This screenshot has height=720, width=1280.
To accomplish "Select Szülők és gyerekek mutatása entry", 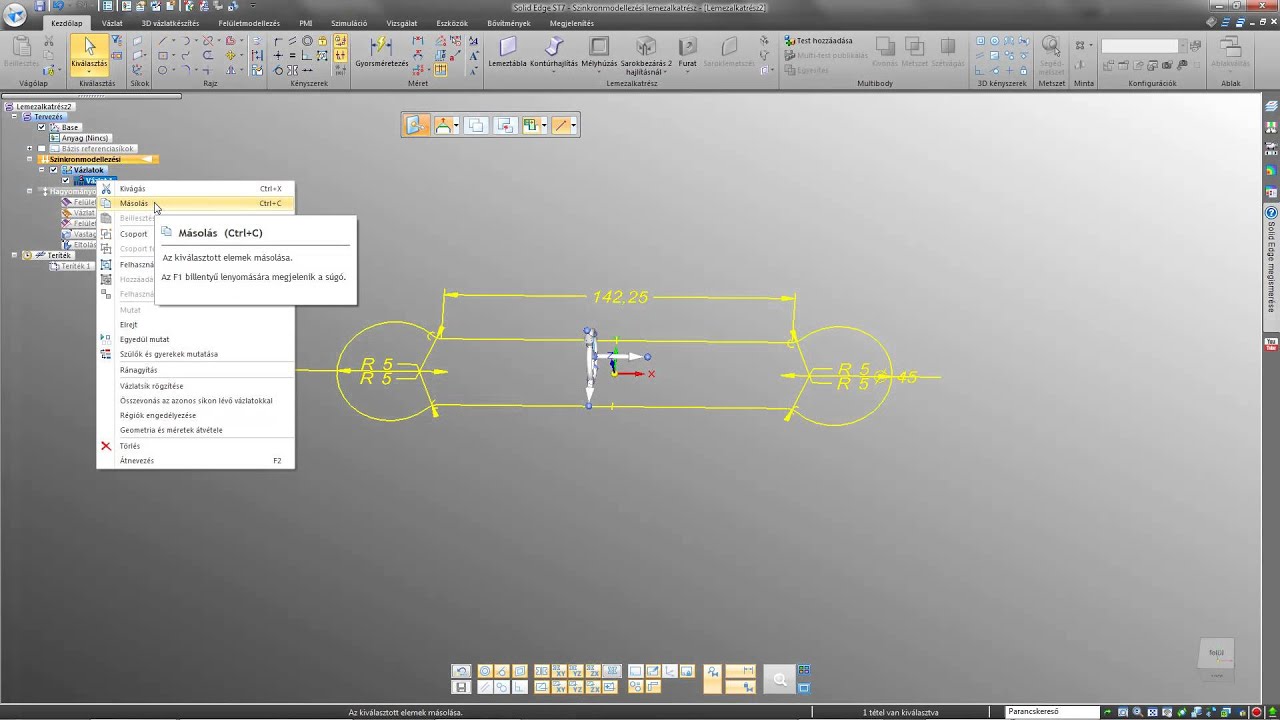I will (196, 354).
